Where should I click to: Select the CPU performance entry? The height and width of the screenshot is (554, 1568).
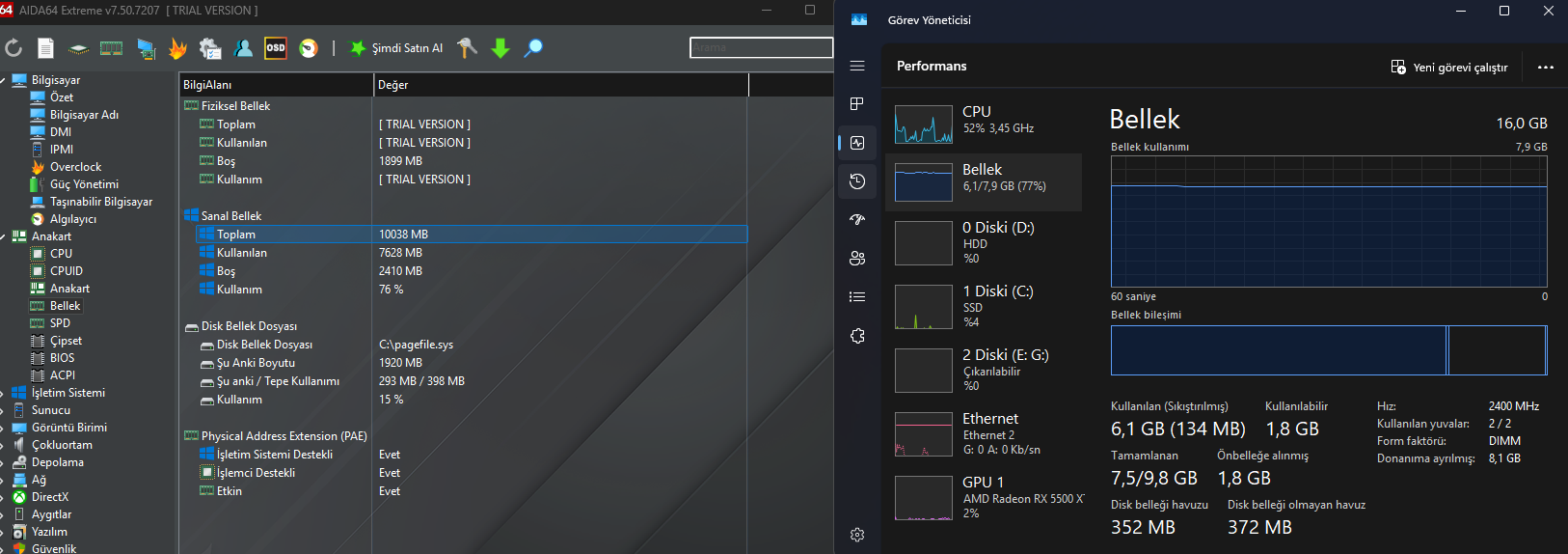(984, 124)
